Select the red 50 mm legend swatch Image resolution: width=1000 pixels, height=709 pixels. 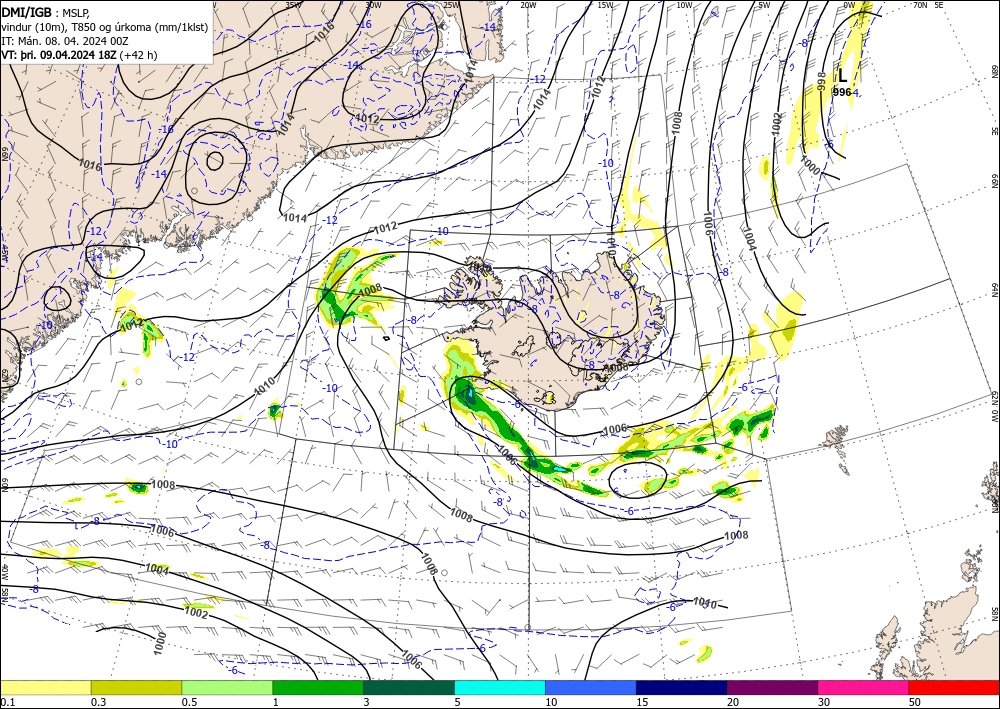[x=954, y=687]
